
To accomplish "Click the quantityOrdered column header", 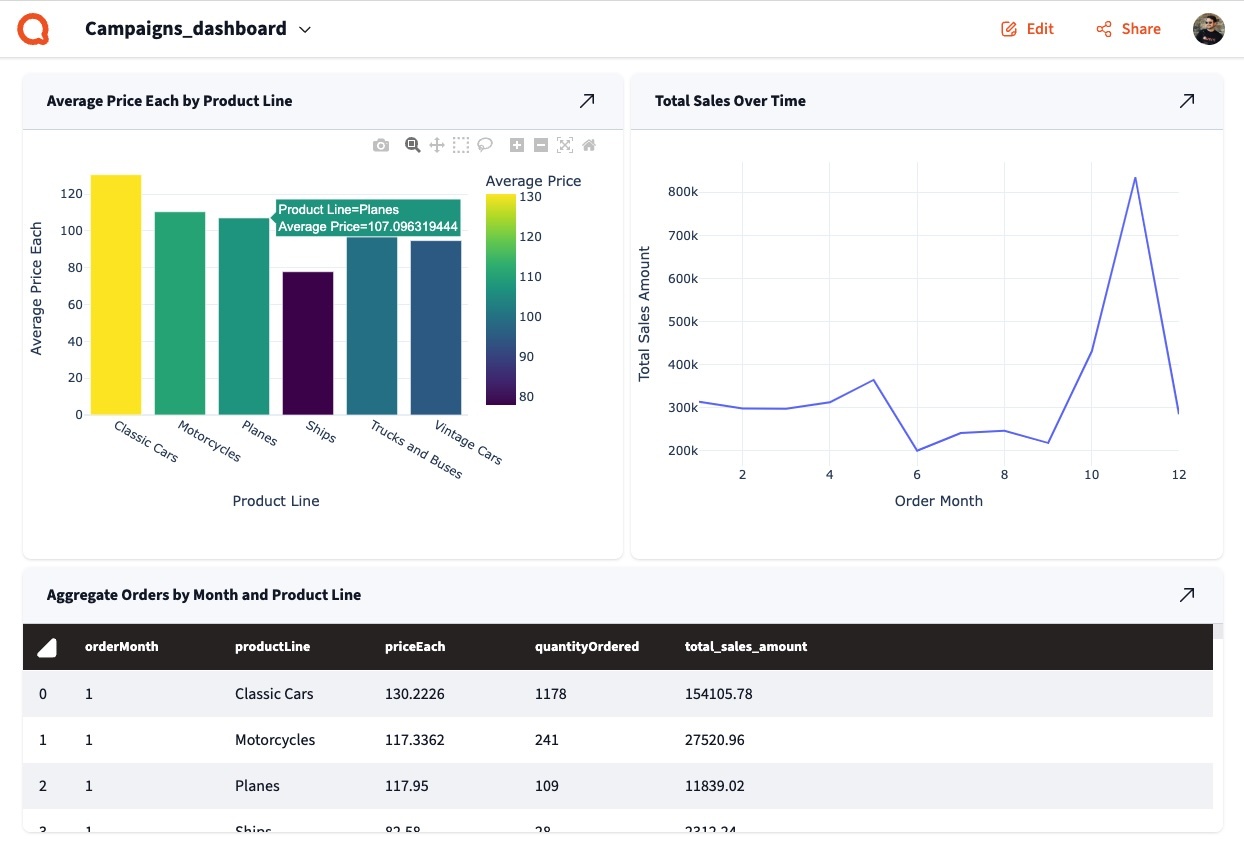I will click(587, 647).
